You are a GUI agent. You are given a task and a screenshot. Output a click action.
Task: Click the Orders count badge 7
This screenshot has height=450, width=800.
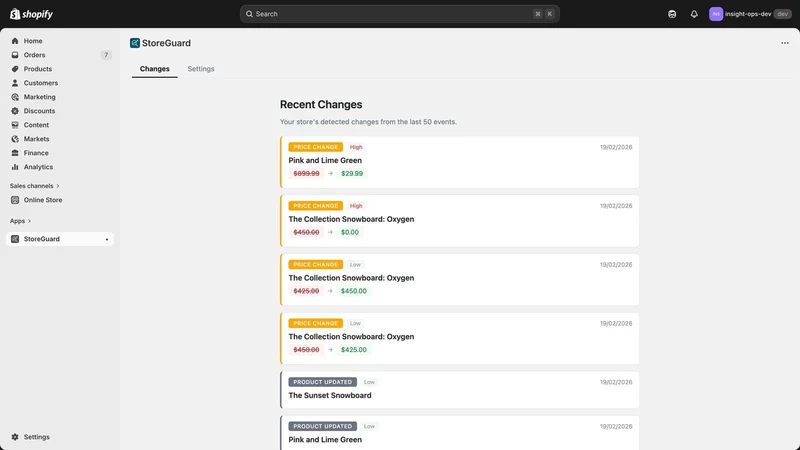coord(106,55)
